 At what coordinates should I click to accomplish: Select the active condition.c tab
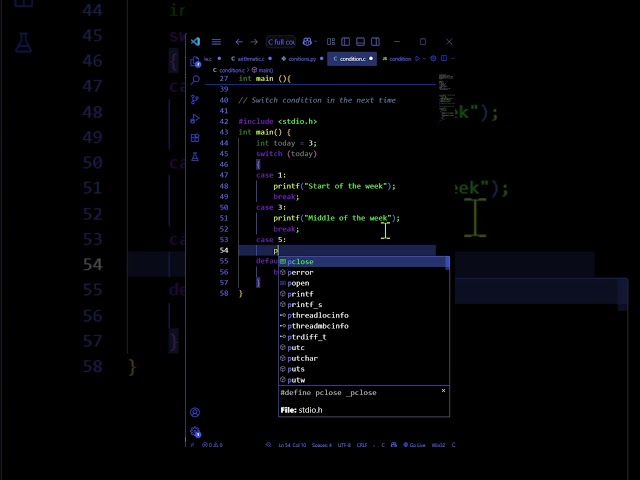click(352, 59)
